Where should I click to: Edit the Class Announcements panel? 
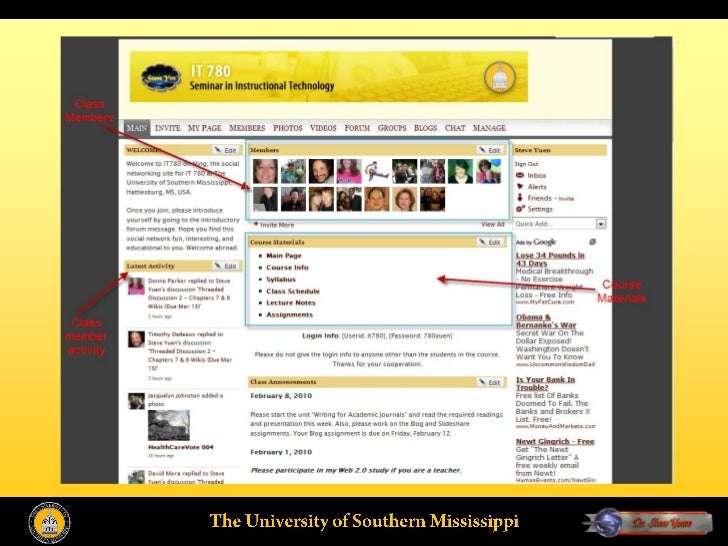pyautogui.click(x=490, y=382)
